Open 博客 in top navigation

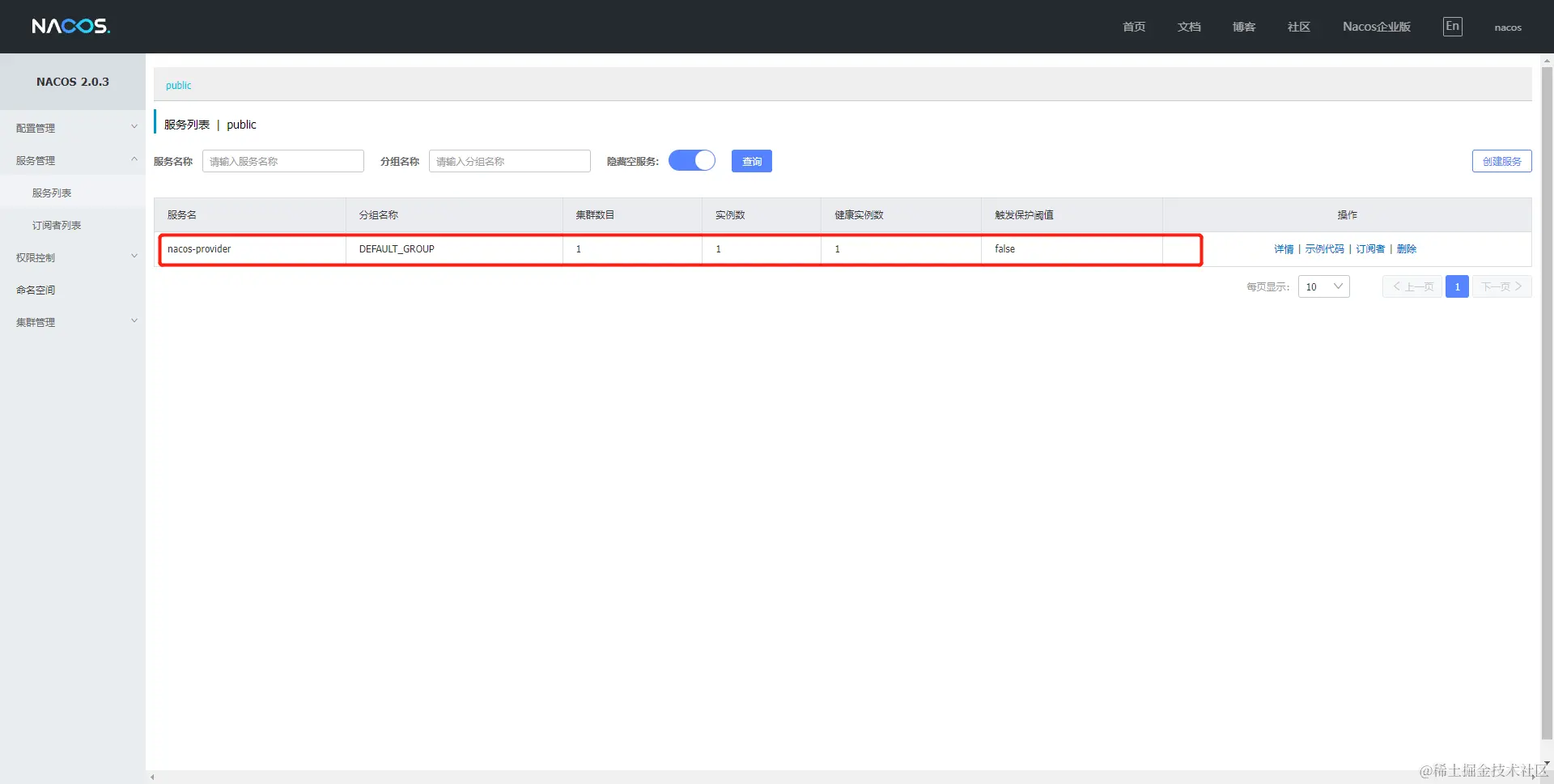1244,27
